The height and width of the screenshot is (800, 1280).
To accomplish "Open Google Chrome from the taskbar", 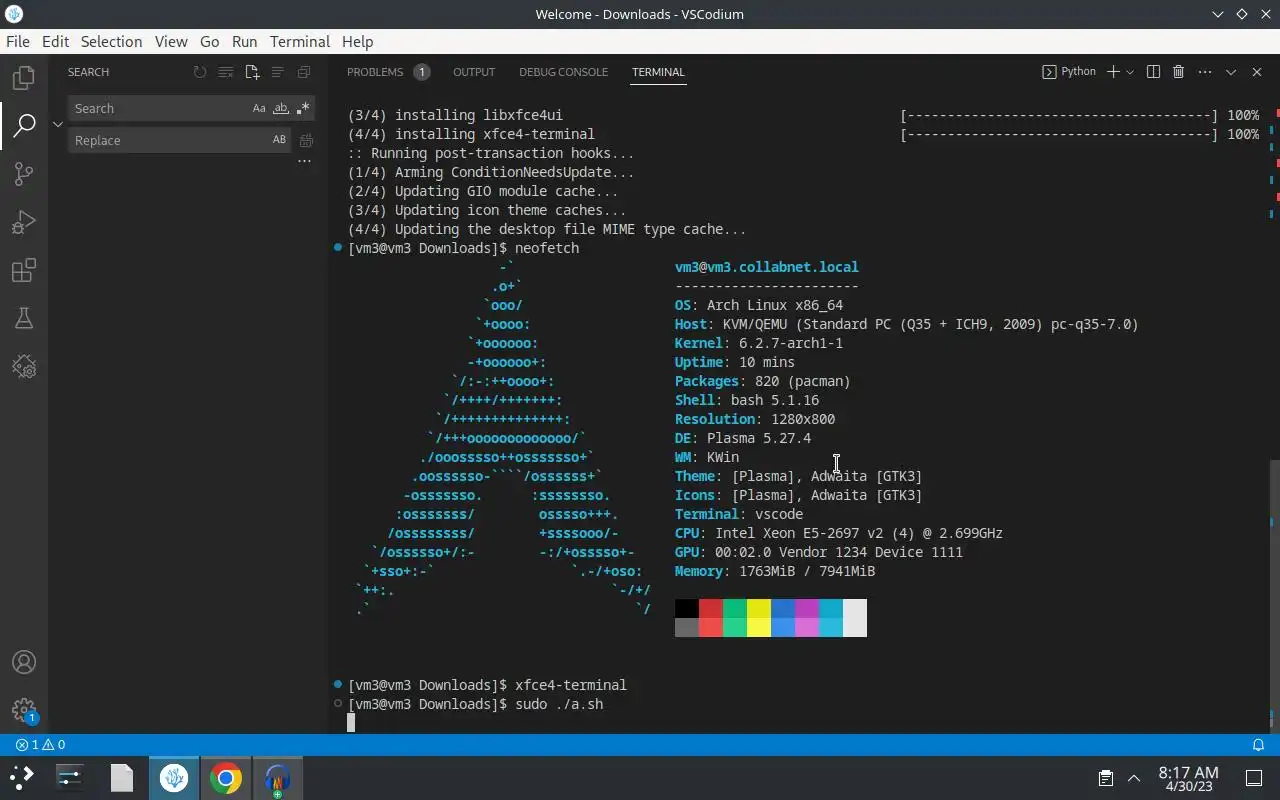I will tap(226, 778).
